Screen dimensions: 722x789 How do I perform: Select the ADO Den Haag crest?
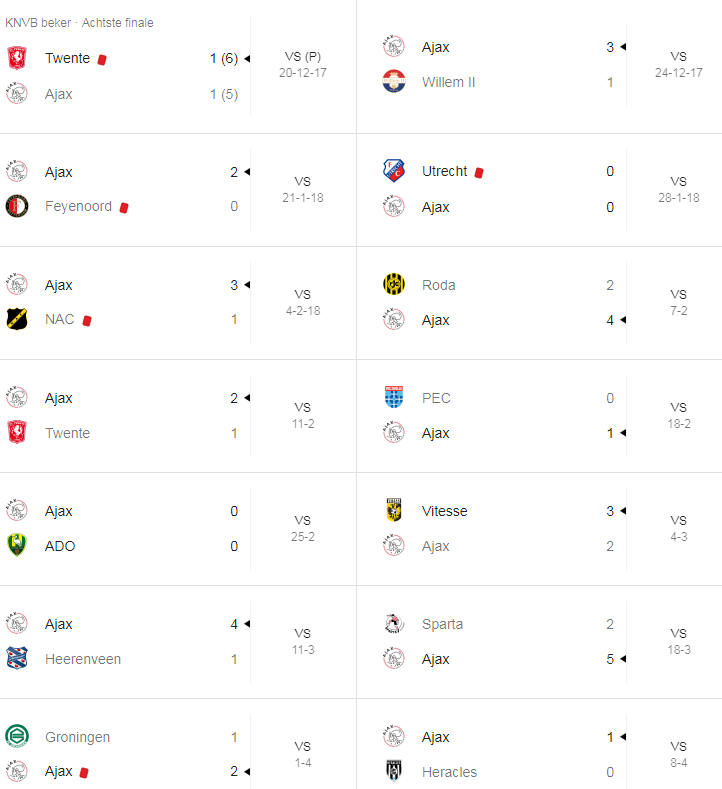[x=17, y=546]
